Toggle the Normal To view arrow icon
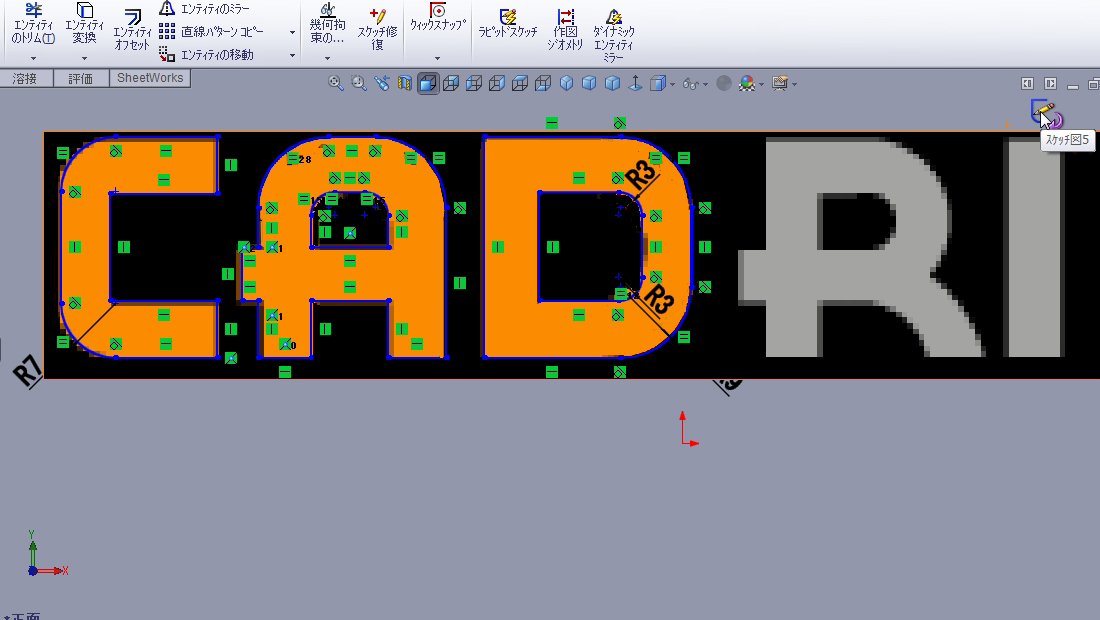Screen dimensions: 1100x620 point(634,84)
